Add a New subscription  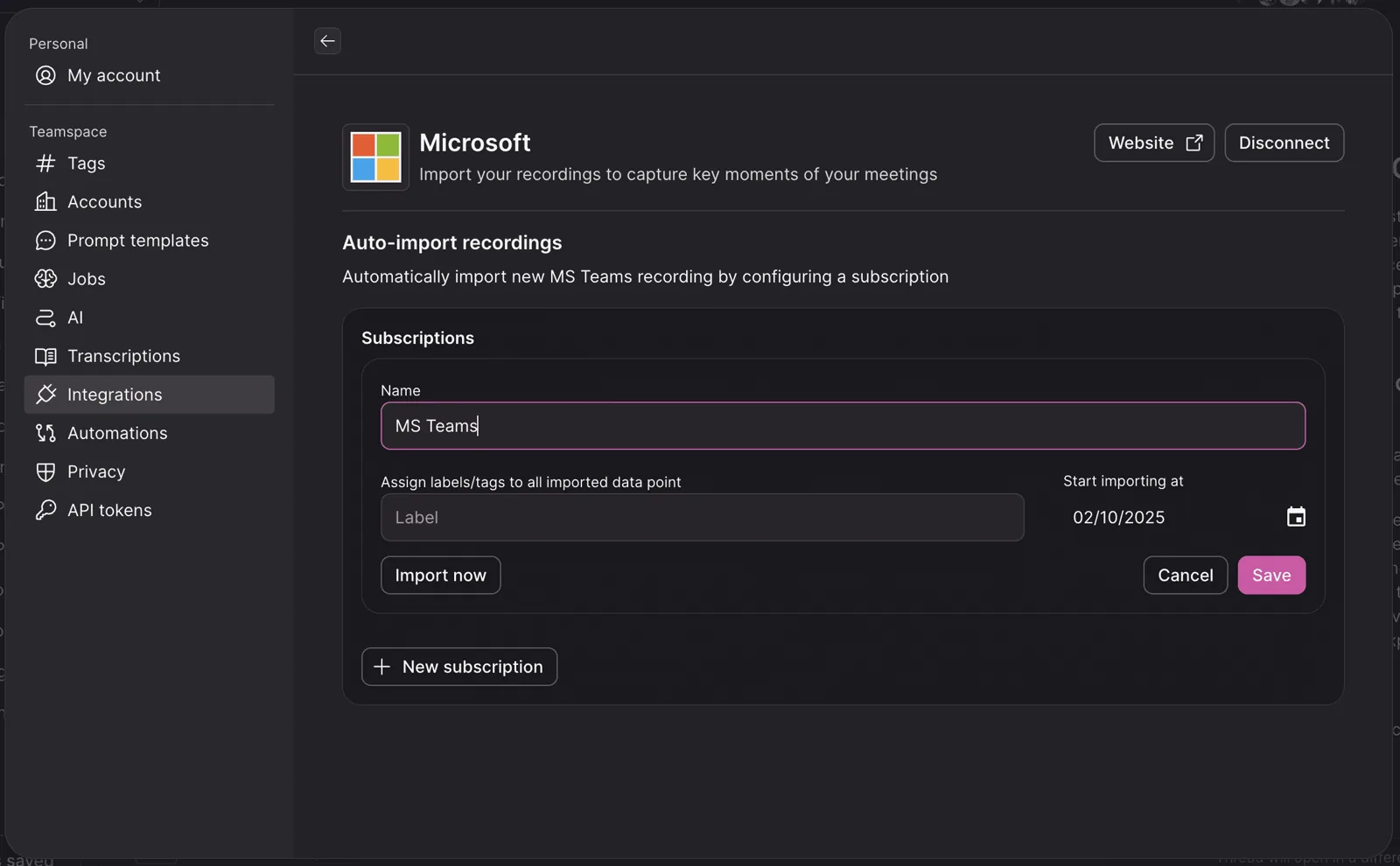tap(459, 667)
